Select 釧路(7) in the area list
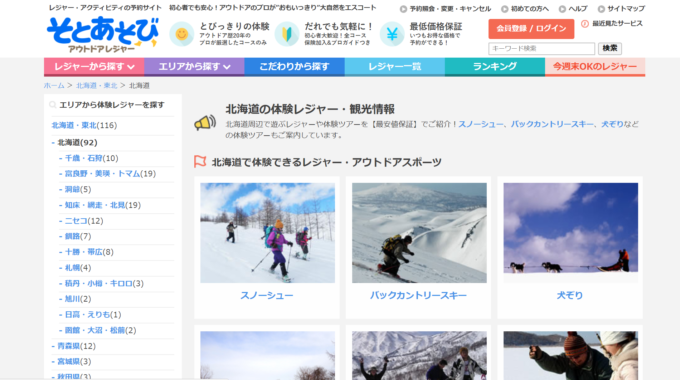 [78, 236]
